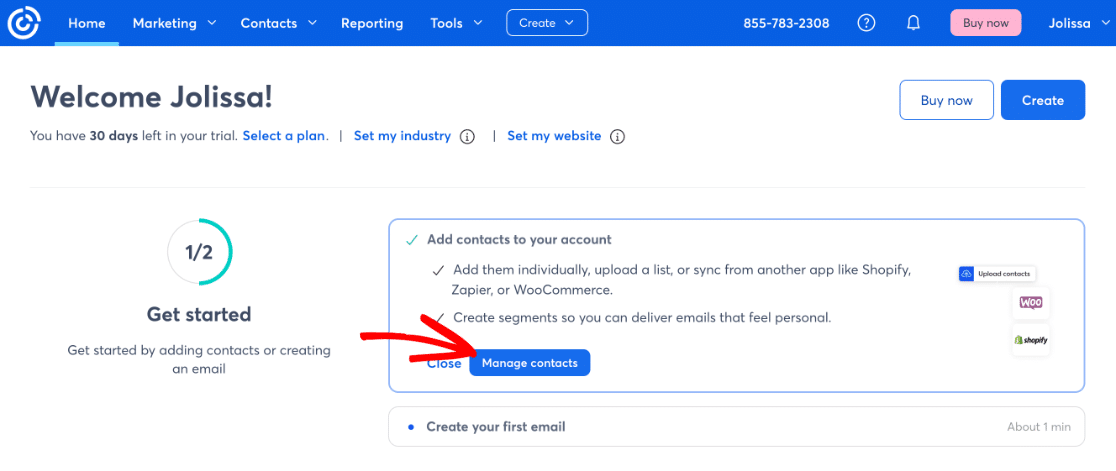Go to the Home tab
This screenshot has height=471, width=1116.
[87, 23]
